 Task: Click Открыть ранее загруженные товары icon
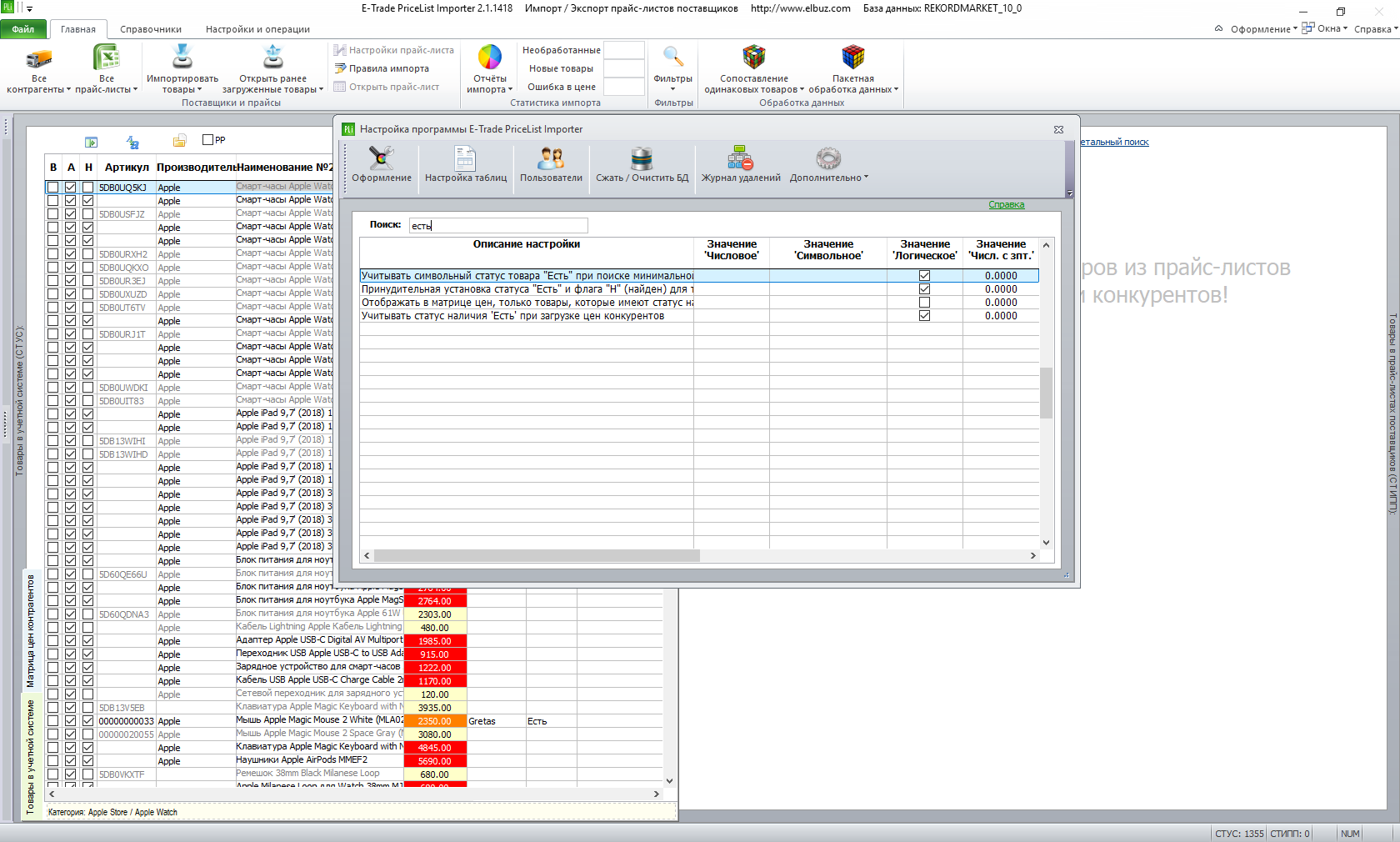tap(272, 57)
